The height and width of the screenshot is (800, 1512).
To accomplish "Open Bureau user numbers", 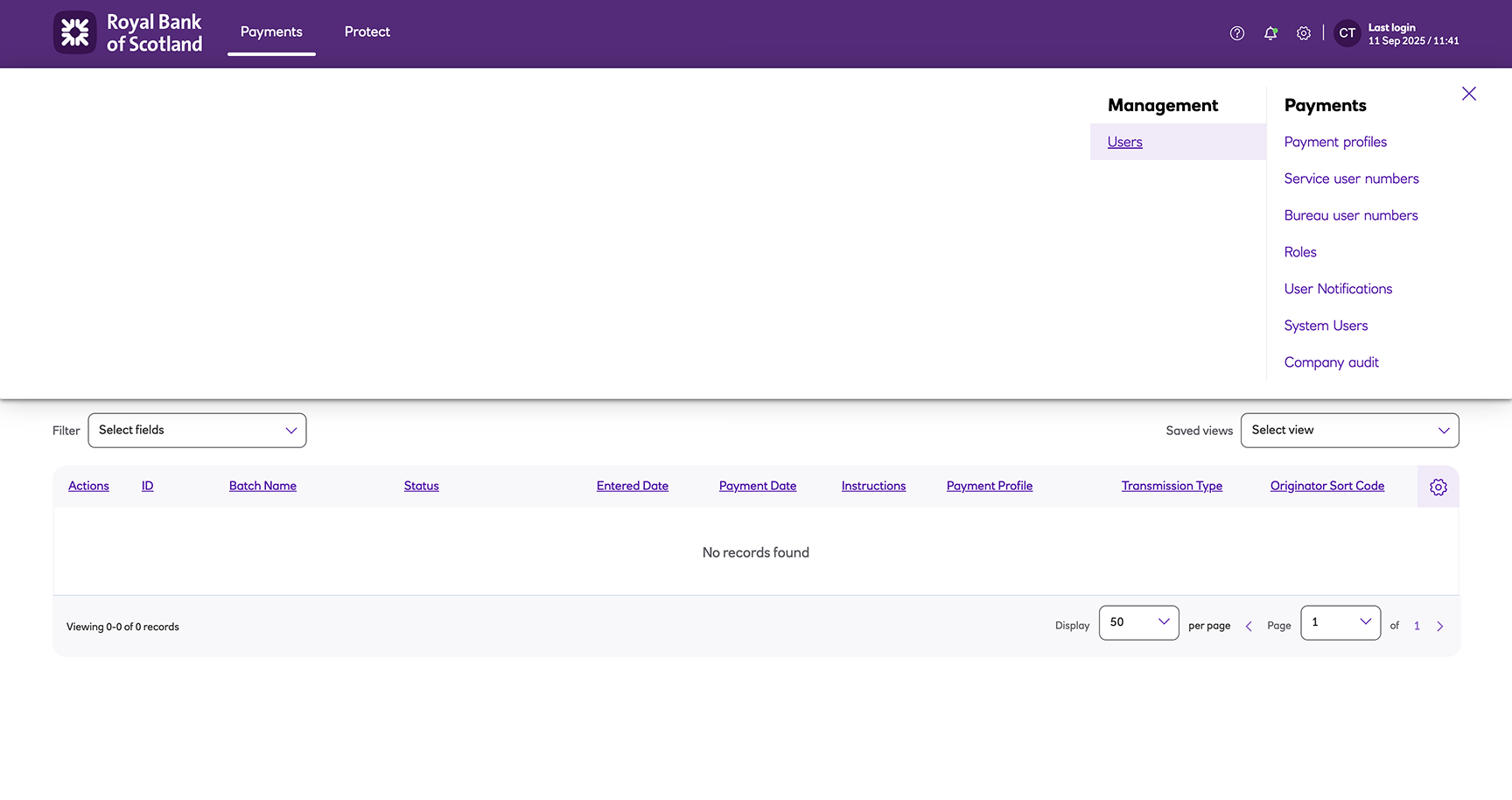I will (x=1351, y=215).
